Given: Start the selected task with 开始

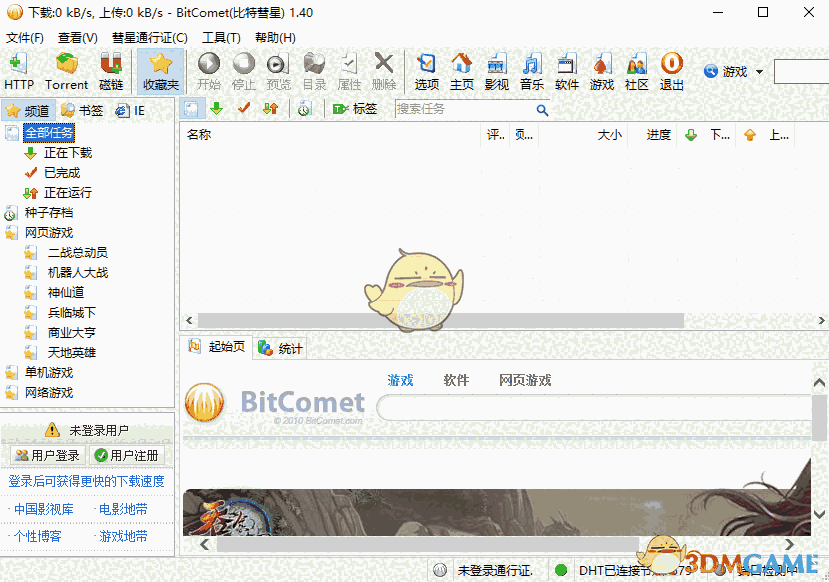Looking at the screenshot, I should coord(211,71).
